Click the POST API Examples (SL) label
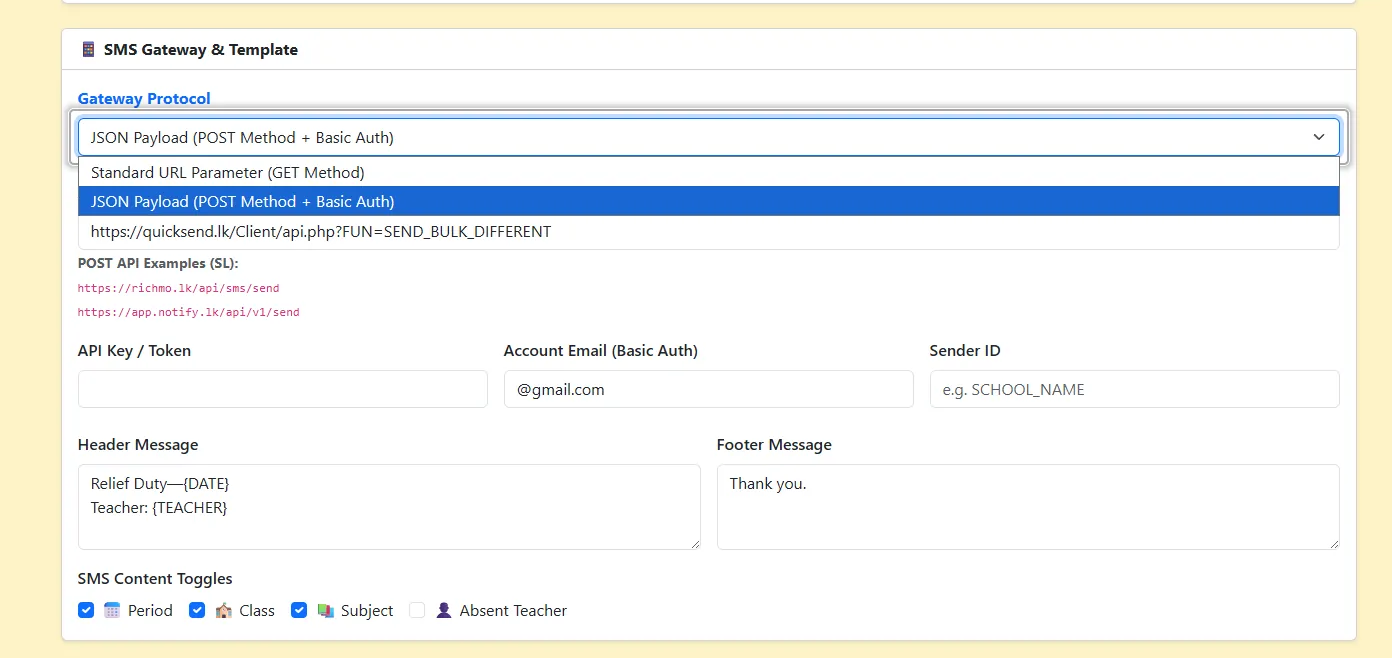The width and height of the screenshot is (1392, 658). click(x=158, y=264)
